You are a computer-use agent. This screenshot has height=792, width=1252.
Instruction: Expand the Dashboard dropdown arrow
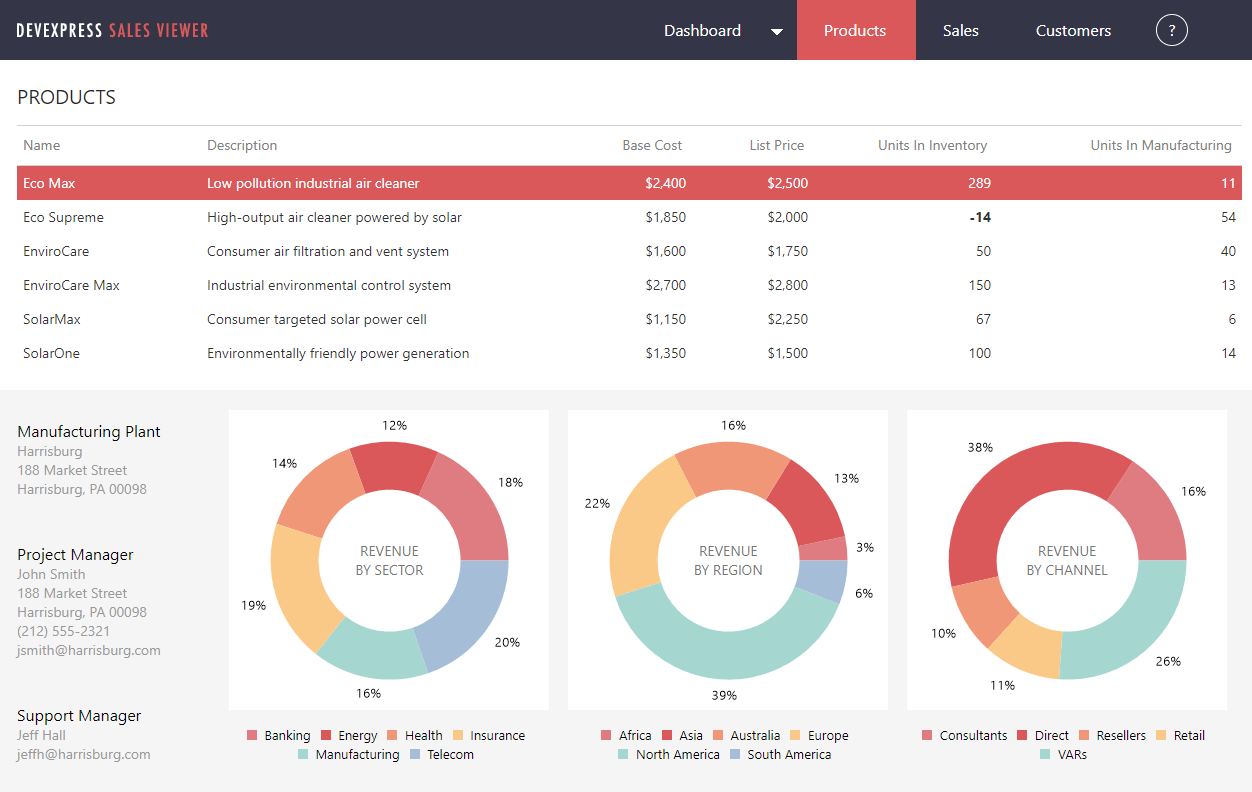pyautogui.click(x=777, y=31)
